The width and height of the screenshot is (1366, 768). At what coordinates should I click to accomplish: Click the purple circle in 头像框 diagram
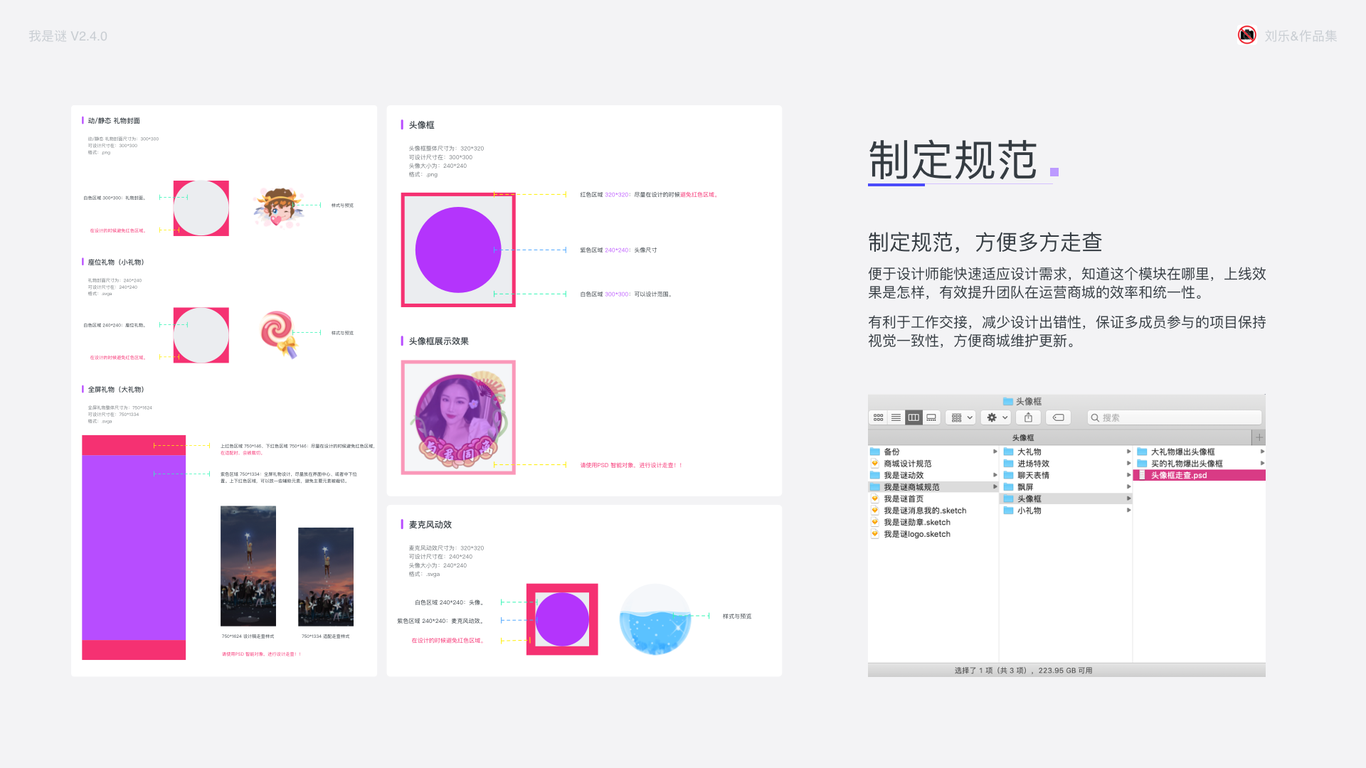(x=458, y=250)
